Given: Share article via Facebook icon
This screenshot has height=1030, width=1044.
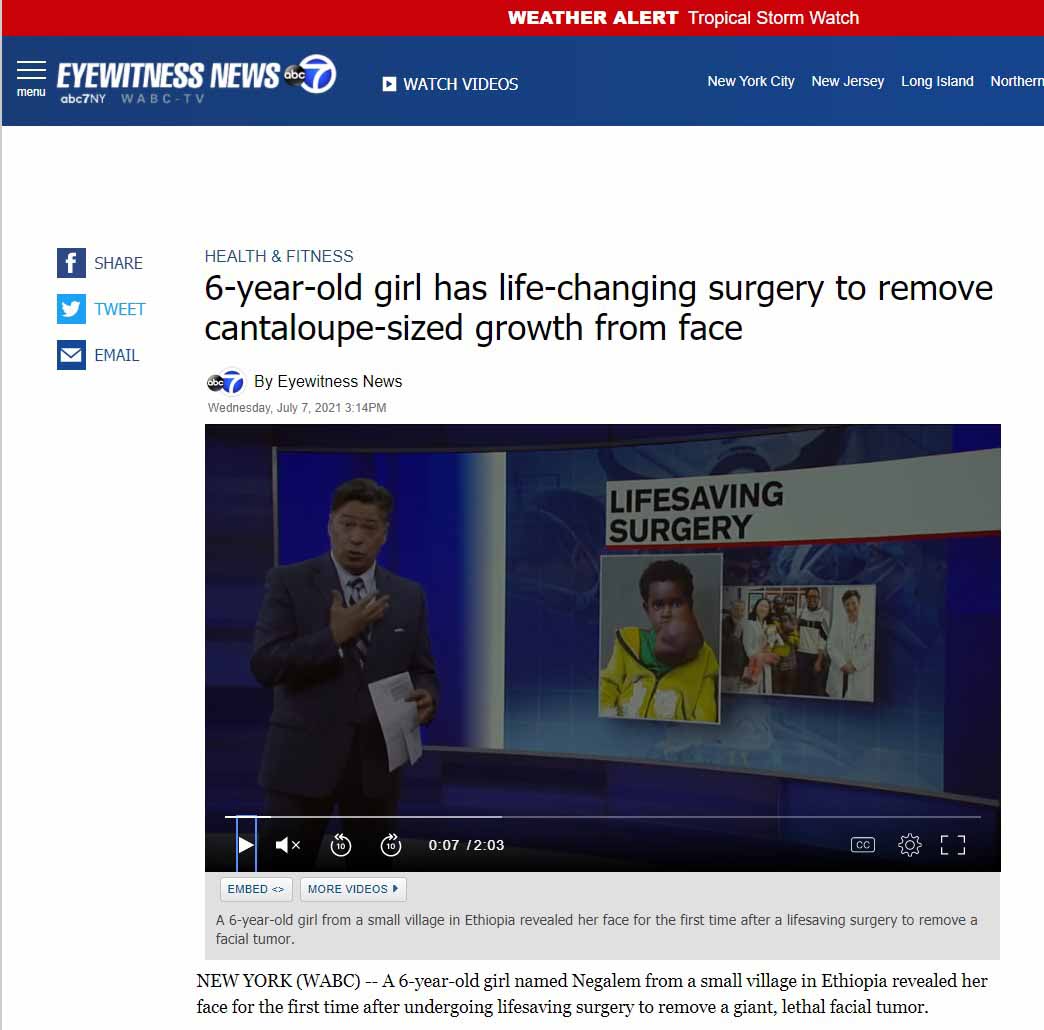Looking at the screenshot, I should [71, 263].
